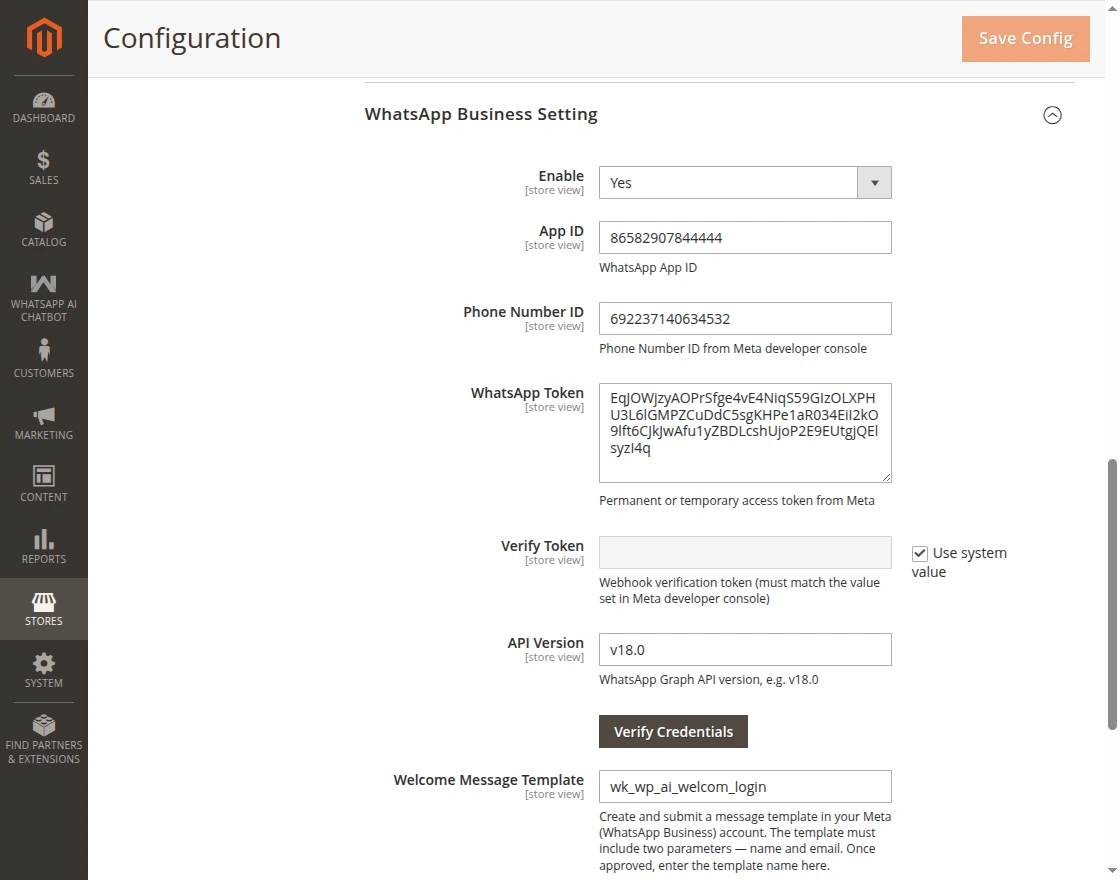Click the API Version field label

tap(546, 643)
